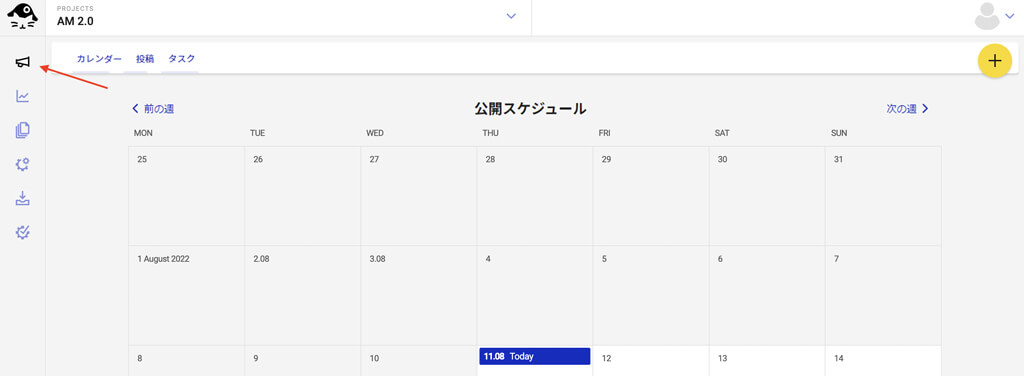Expand the AM 2.0 projects dropdown
Image resolution: width=1024 pixels, height=376 pixels.
pos(511,16)
